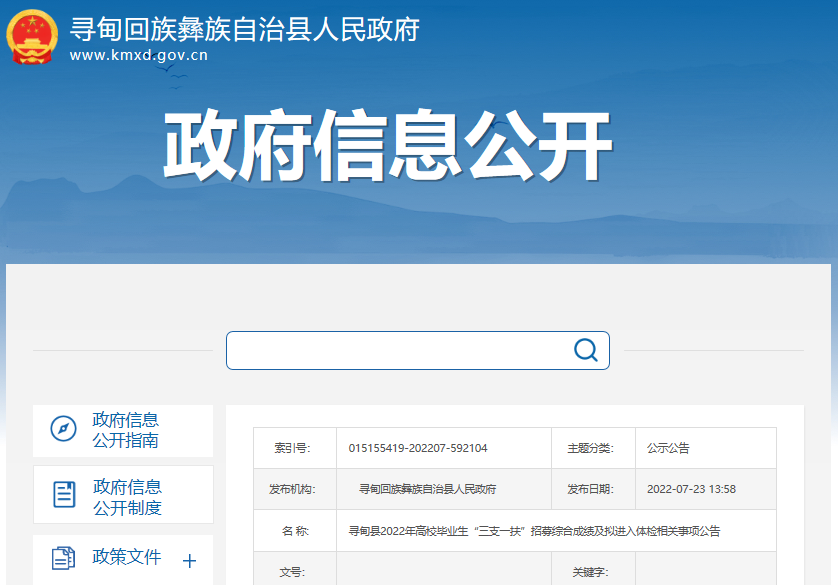This screenshot has width=838, height=585.
Task: Click index number 015155419-202207-592104
Action: (x=418, y=448)
